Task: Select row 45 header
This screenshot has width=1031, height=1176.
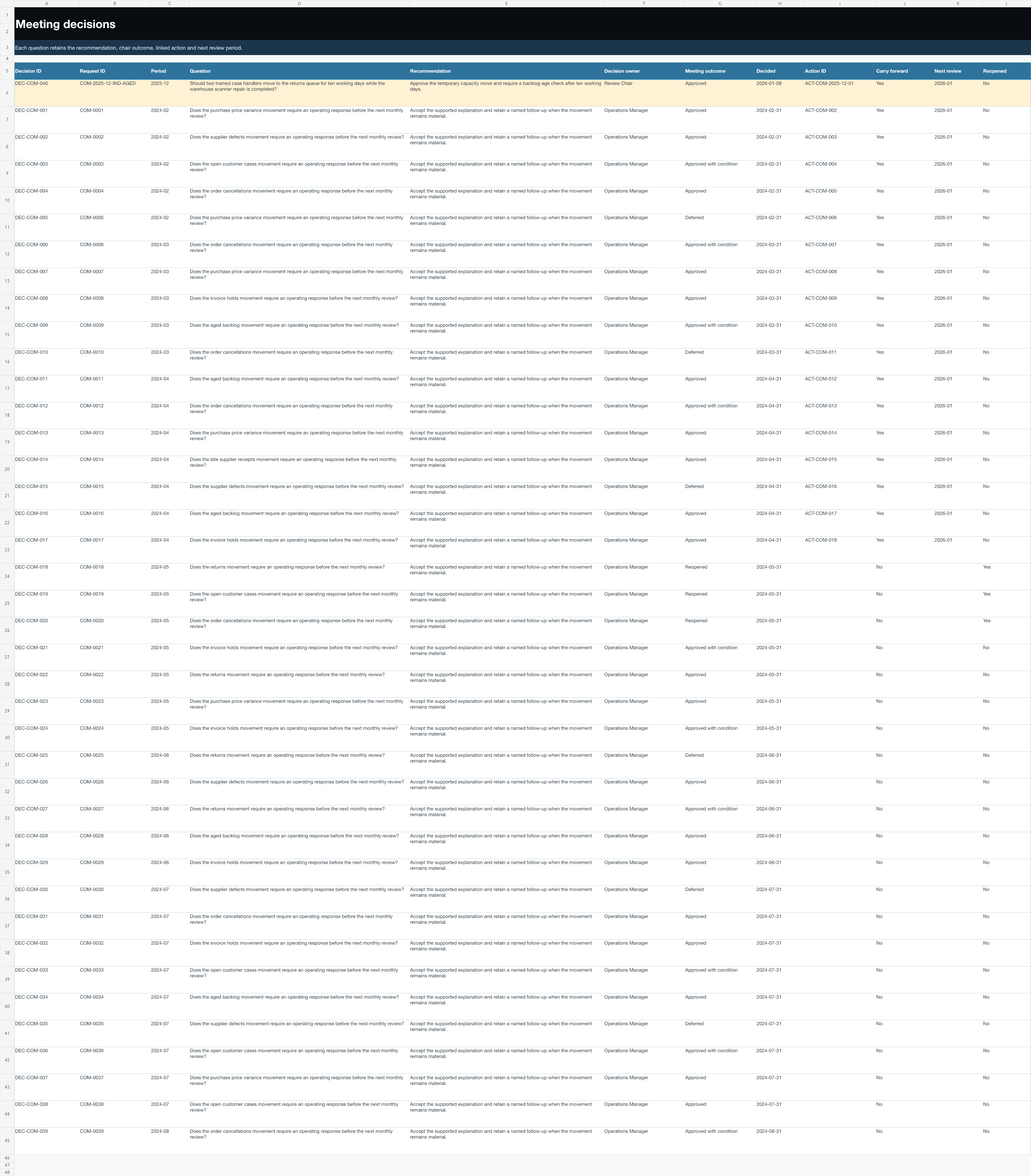Action: pyautogui.click(x=7, y=1140)
